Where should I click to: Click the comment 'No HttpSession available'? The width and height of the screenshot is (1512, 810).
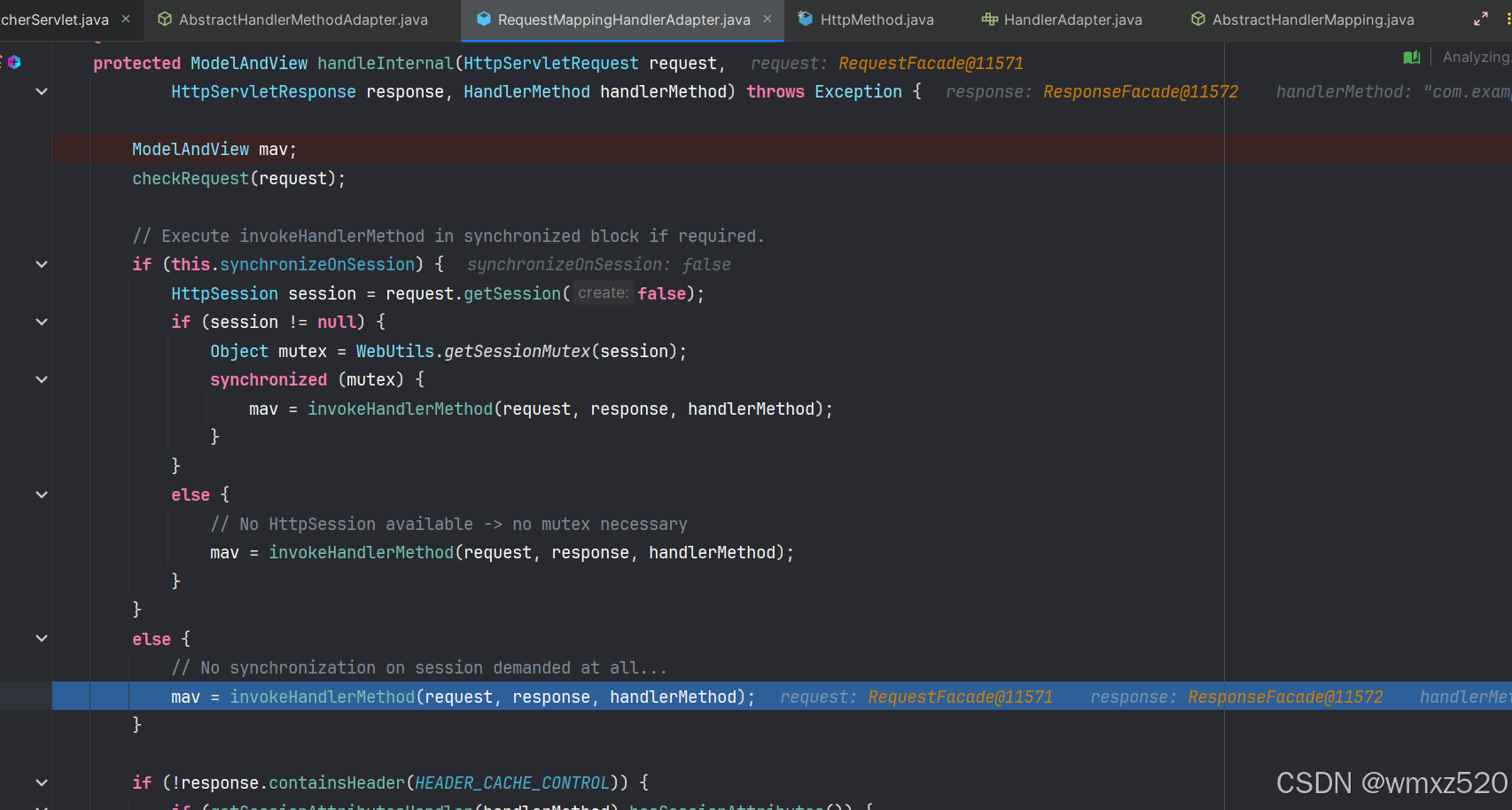pos(448,524)
